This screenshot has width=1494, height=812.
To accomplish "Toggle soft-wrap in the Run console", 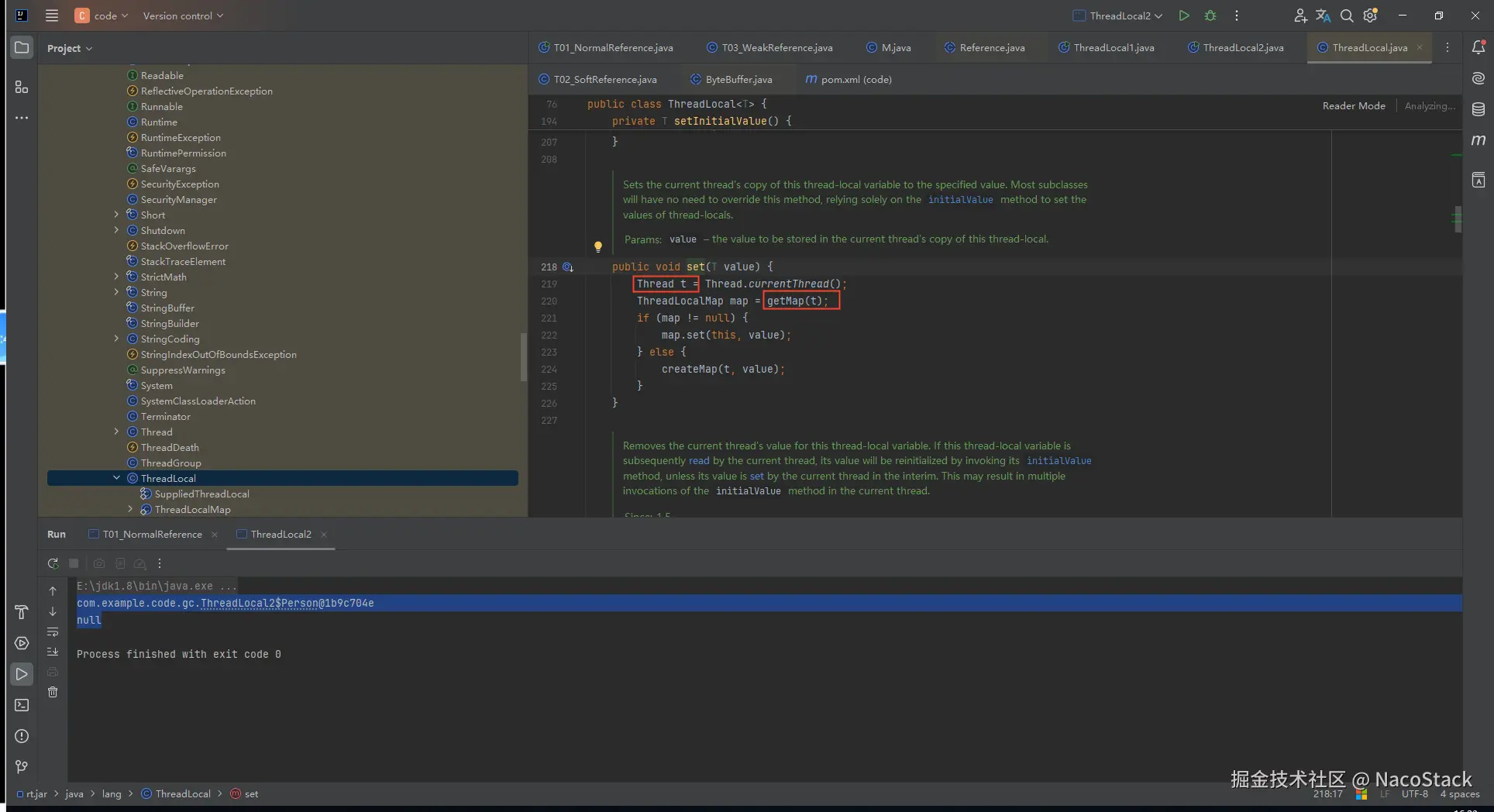I will 53,631.
